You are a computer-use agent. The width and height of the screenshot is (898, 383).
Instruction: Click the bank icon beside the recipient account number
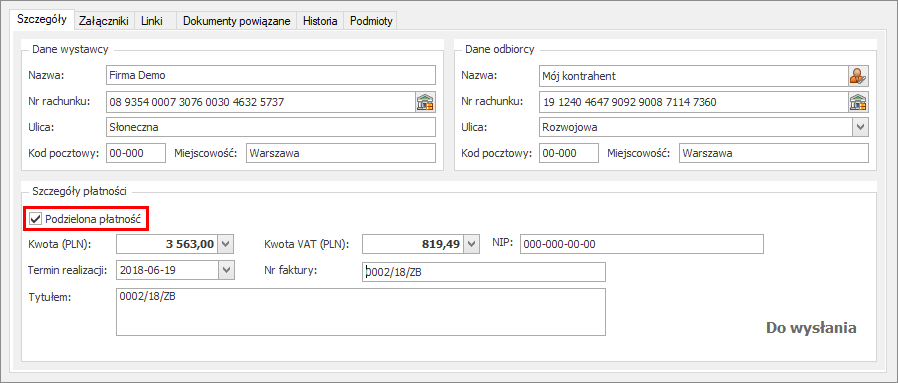pyautogui.click(x=858, y=102)
